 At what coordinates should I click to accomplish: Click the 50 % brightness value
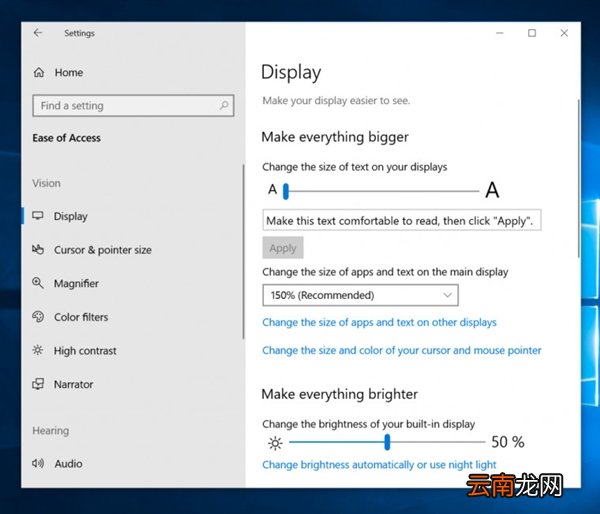coord(508,442)
